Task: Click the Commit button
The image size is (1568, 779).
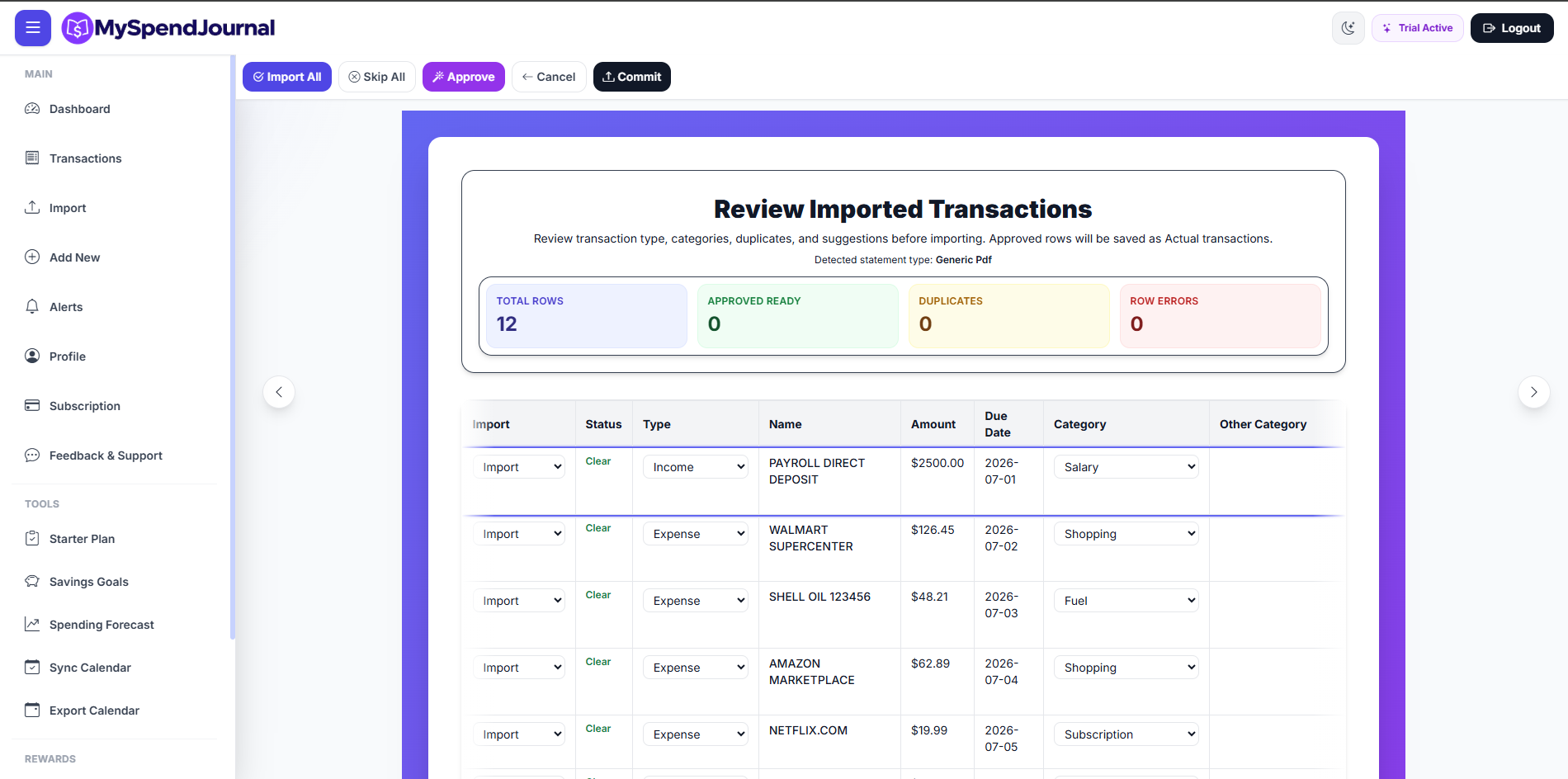Action: pyautogui.click(x=632, y=77)
